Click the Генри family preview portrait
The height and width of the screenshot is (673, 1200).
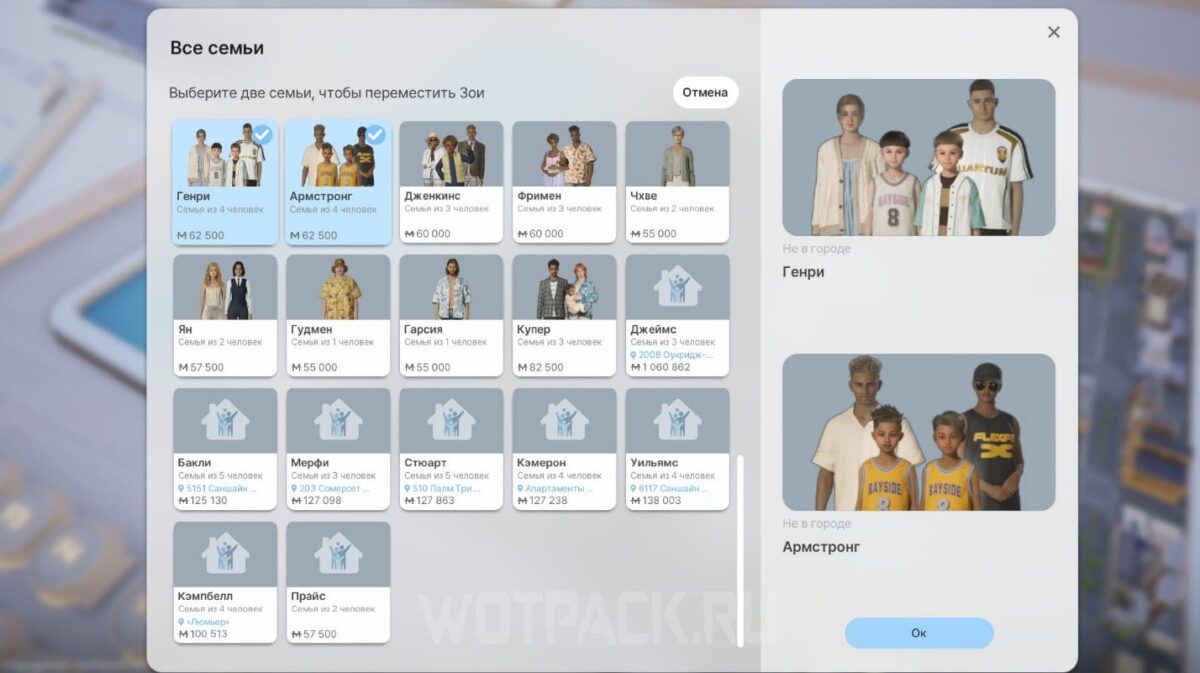point(919,157)
